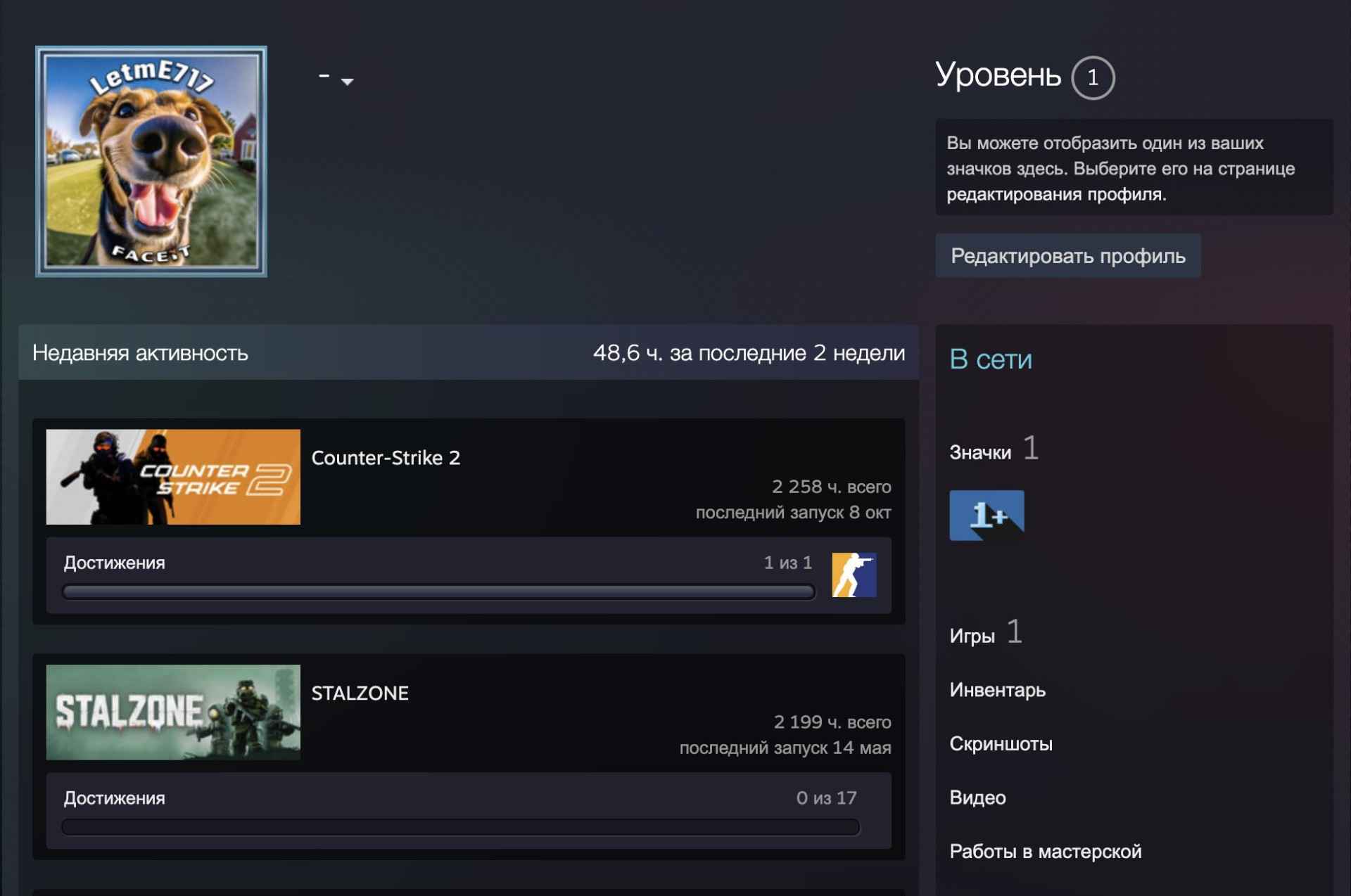Open Видео from the sidebar

click(977, 798)
